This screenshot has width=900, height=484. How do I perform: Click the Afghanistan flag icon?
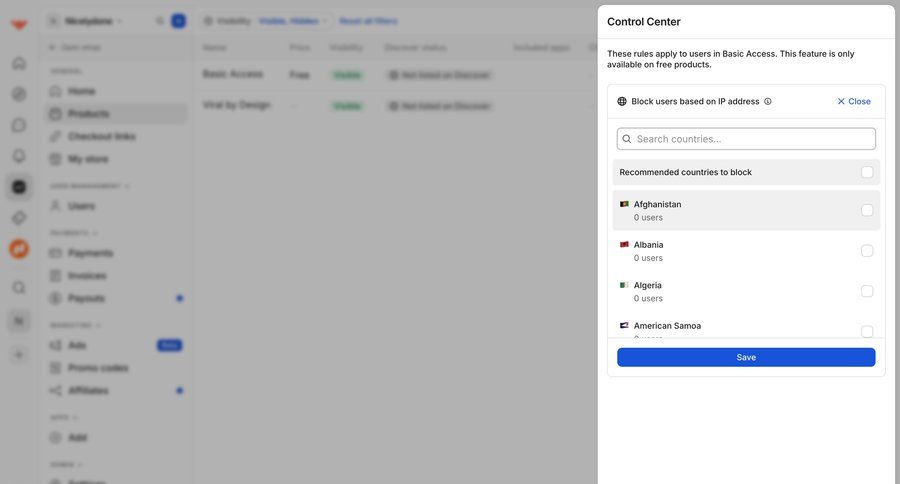pos(624,204)
